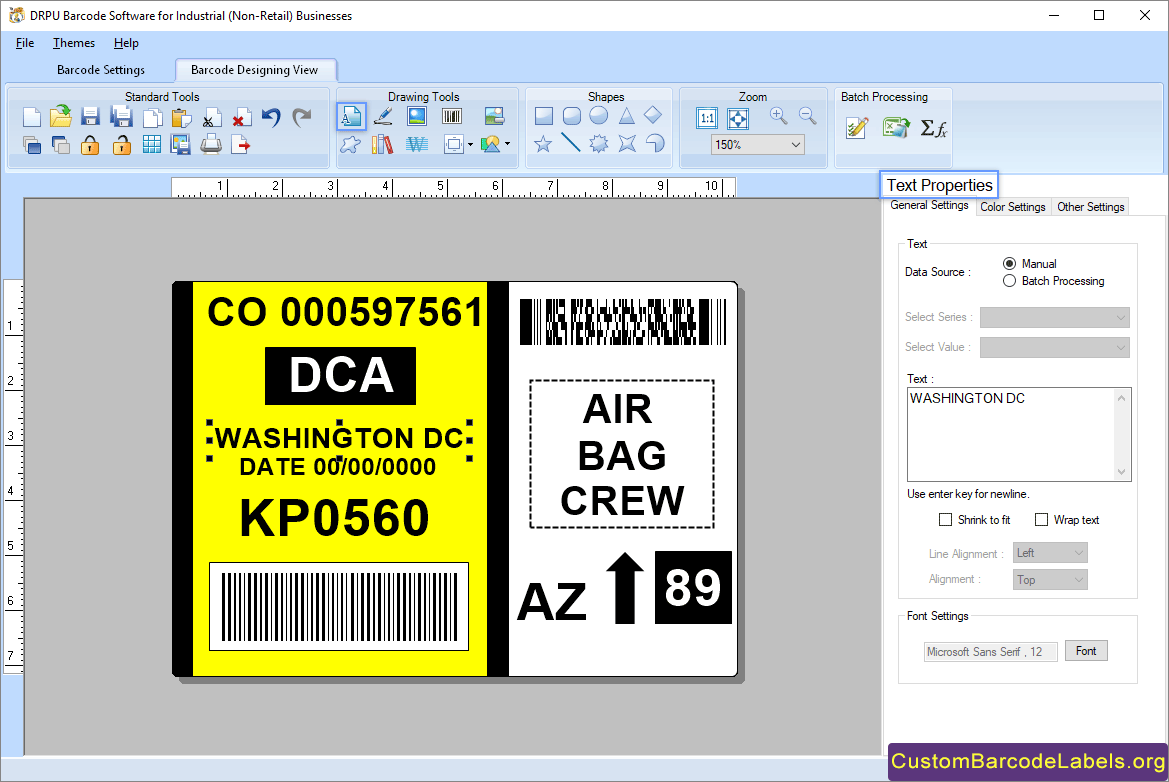Switch to the Barcode Settings tab
Viewport: 1169px width, 782px height.
101,70
